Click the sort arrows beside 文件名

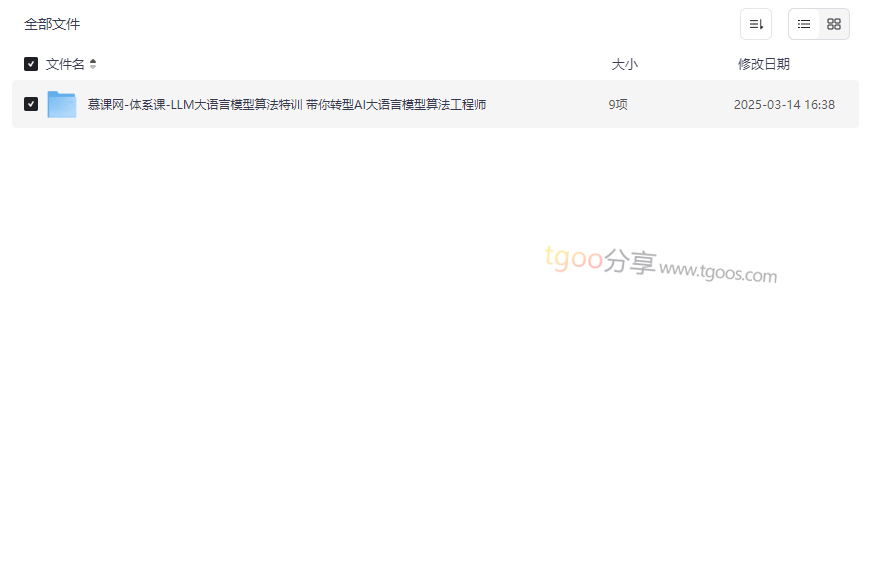pyautogui.click(x=93, y=64)
